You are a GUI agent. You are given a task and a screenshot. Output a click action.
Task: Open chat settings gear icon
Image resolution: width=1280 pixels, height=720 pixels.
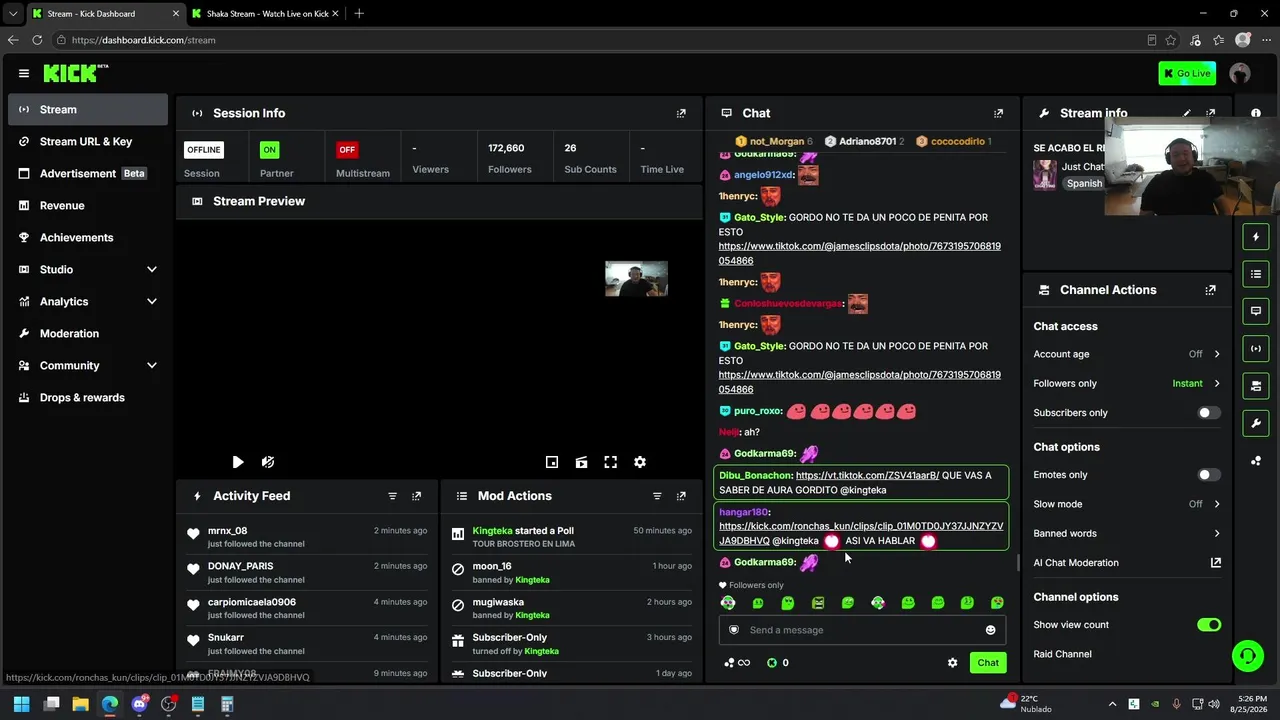coord(952,663)
